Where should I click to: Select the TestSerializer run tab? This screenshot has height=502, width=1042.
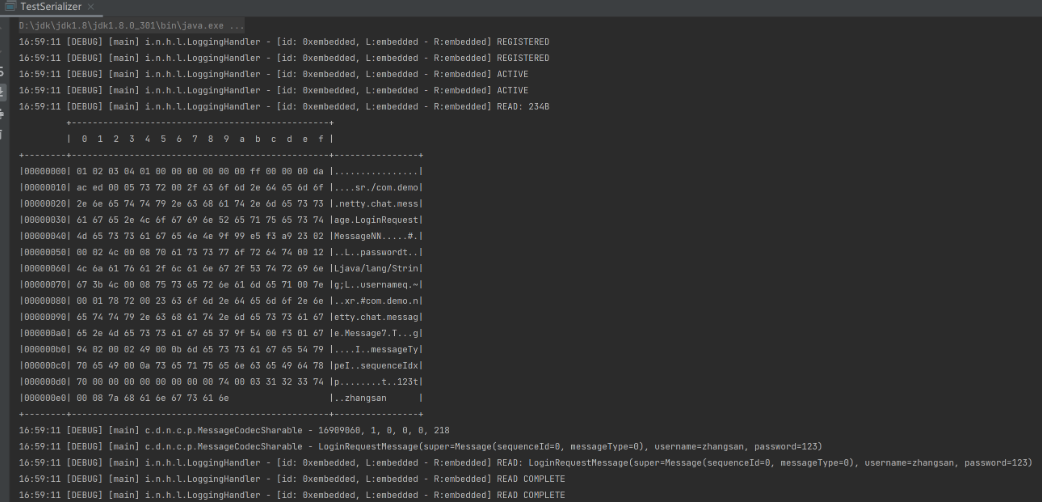click(55, 7)
